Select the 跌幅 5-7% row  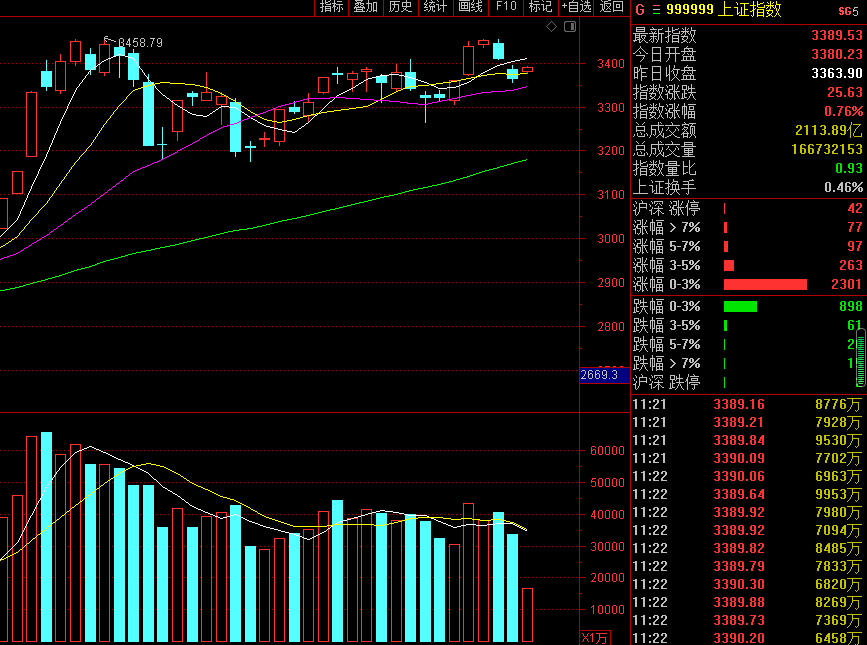[x=748, y=344]
